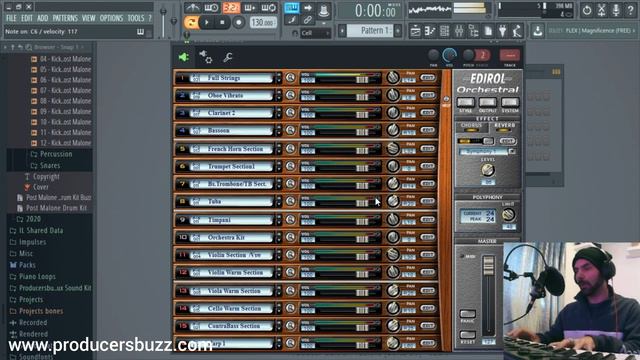Open the VIEW menu
The width and height of the screenshot is (640, 360).
pos(88,18)
